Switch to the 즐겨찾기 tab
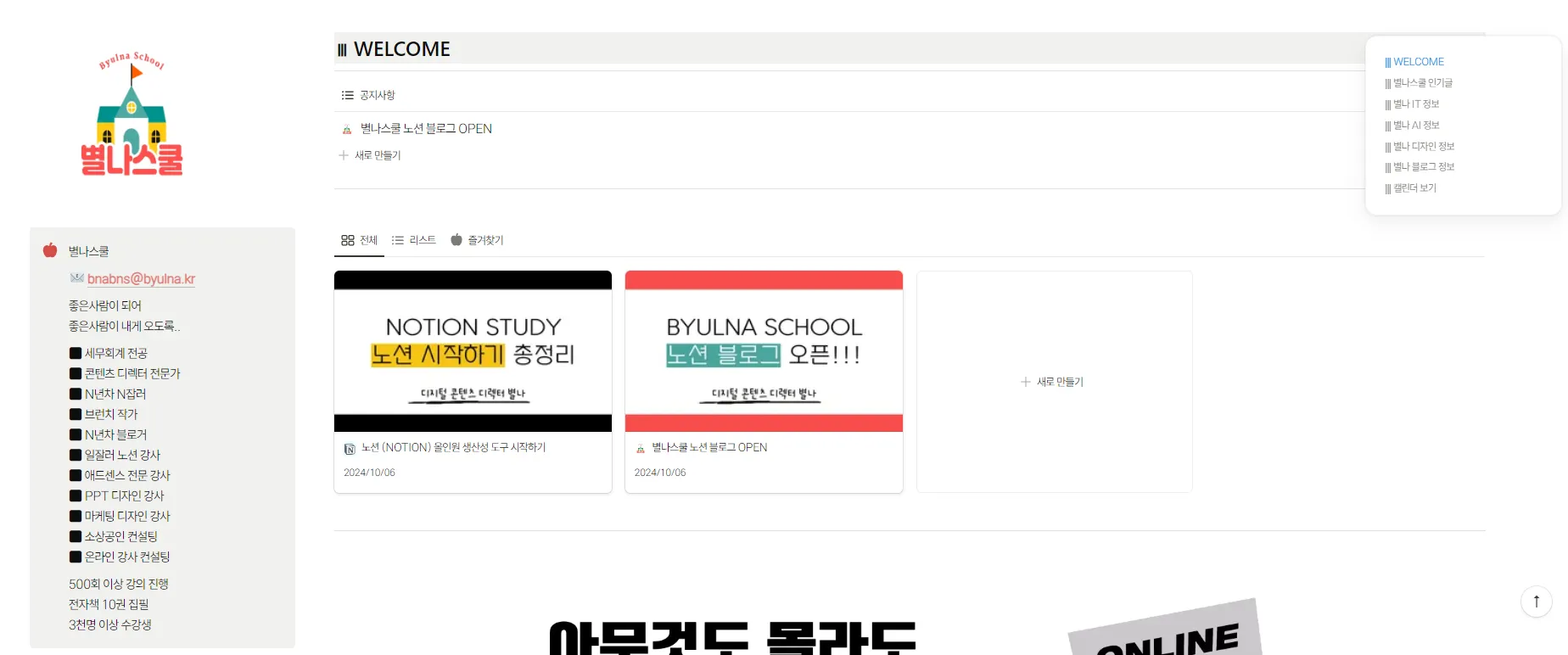This screenshot has height=655, width=1568. 477,240
